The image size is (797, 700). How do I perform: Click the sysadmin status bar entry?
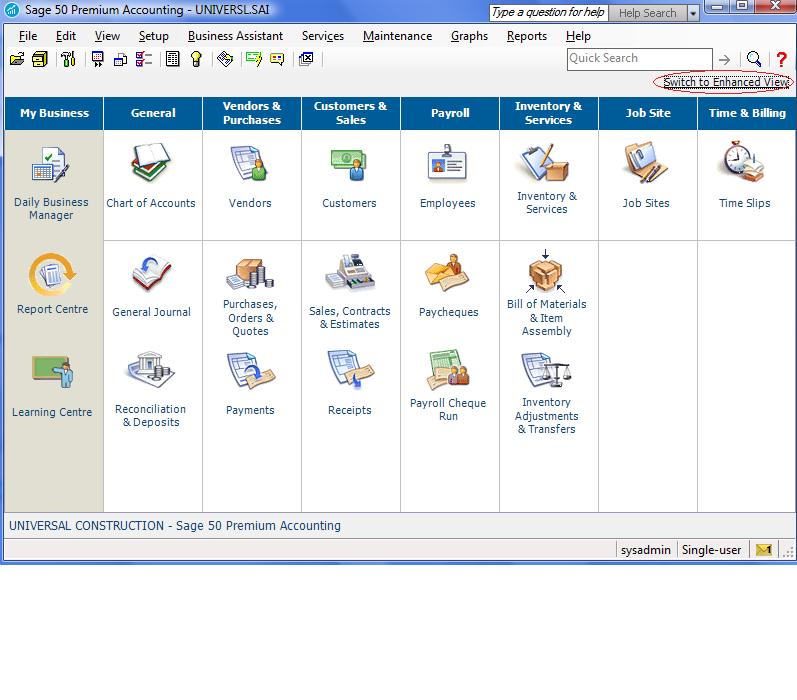tap(646, 550)
